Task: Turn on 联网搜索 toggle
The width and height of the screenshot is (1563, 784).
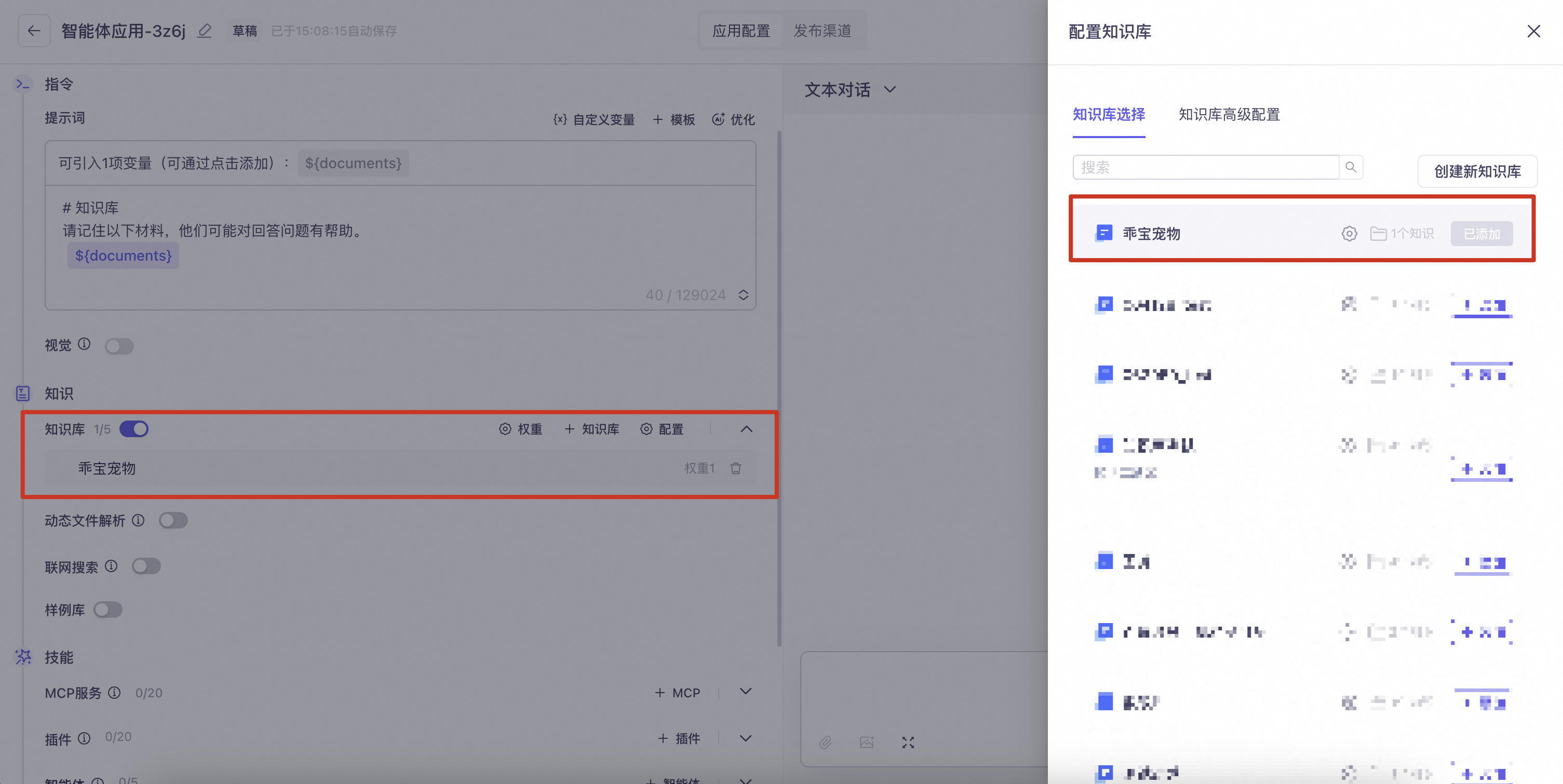Action: [x=146, y=566]
